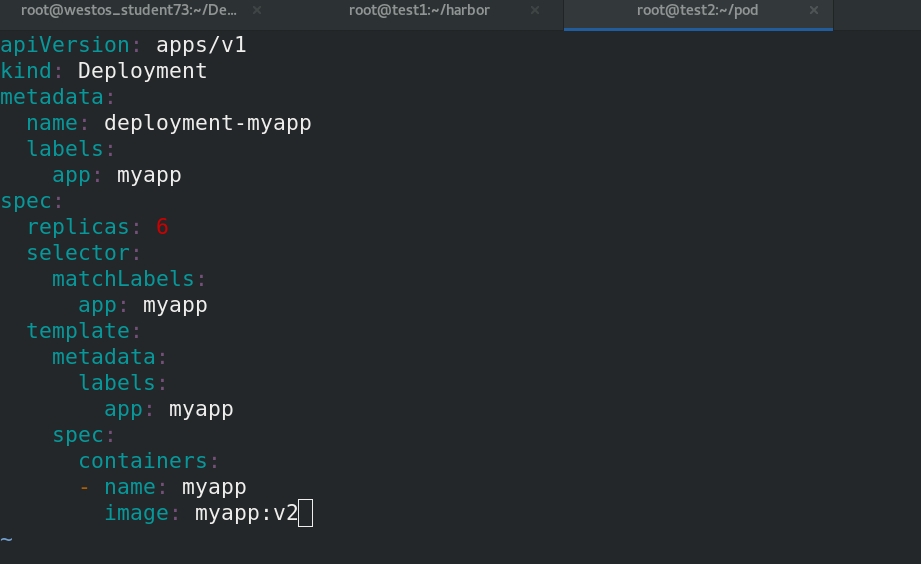Click the block cursor after v2
This screenshot has width=921, height=564.
tap(305, 513)
